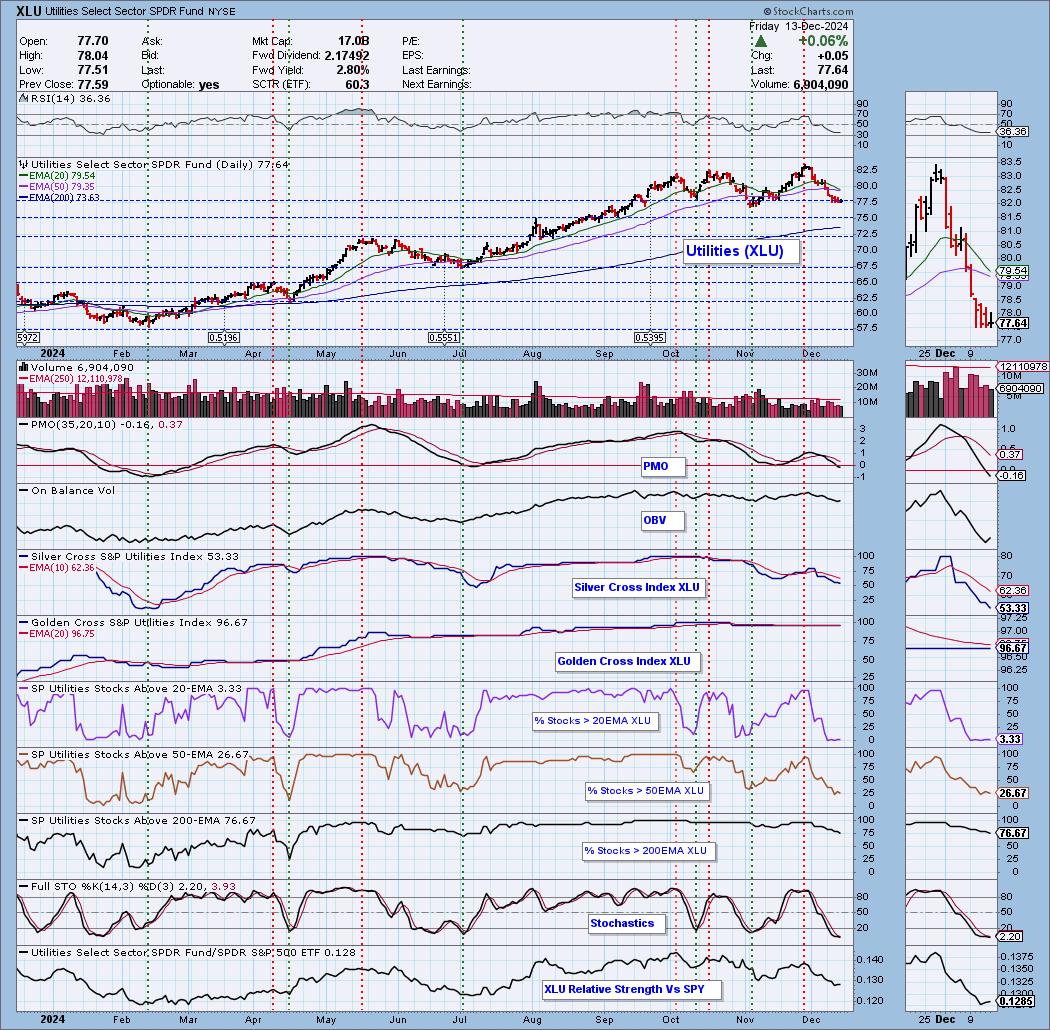Click the EMA(50) 79.35 price legend
Screen dimensions: 1050x1030
click(x=57, y=186)
